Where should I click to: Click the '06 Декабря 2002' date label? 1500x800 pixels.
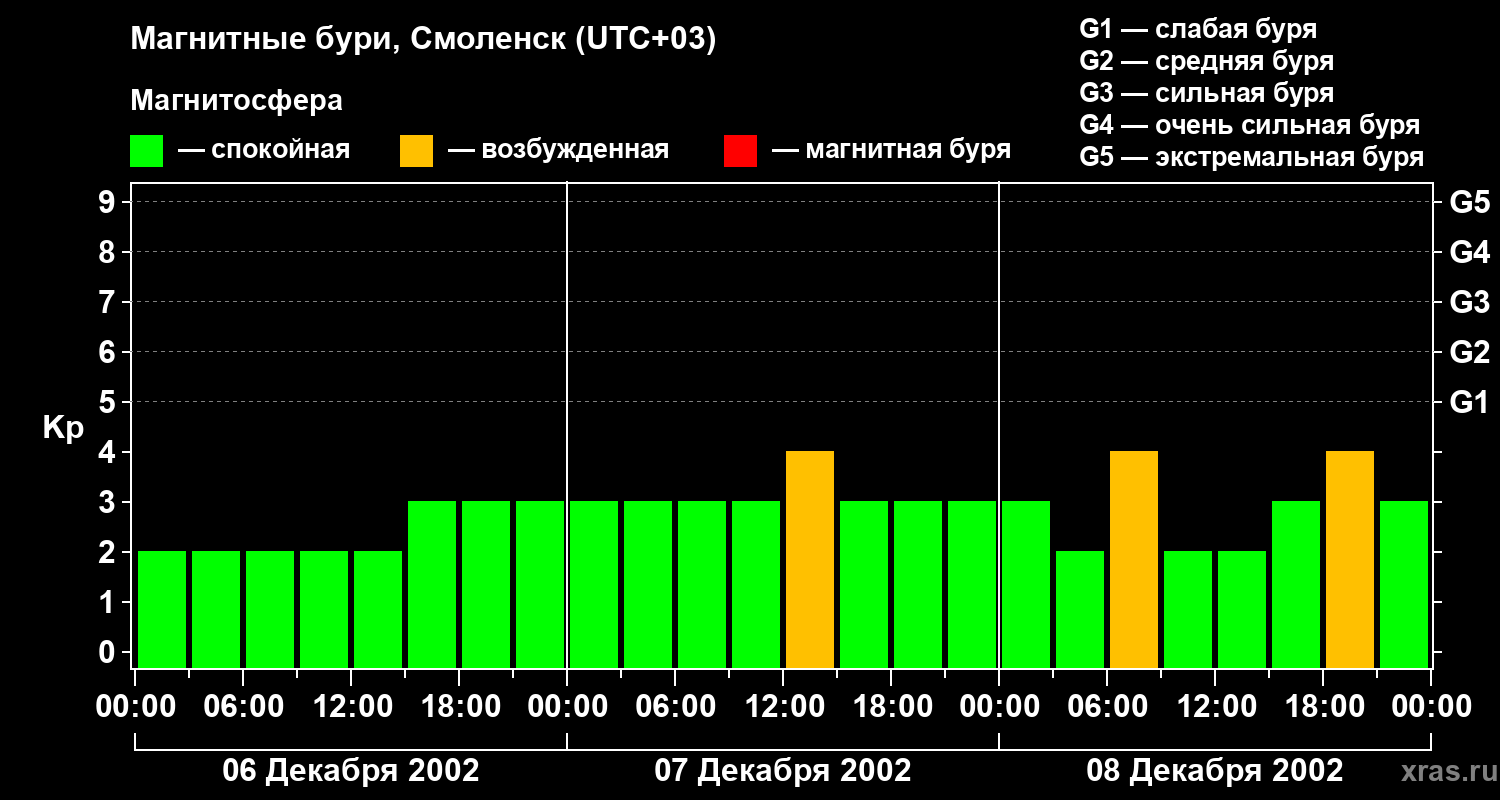350,771
